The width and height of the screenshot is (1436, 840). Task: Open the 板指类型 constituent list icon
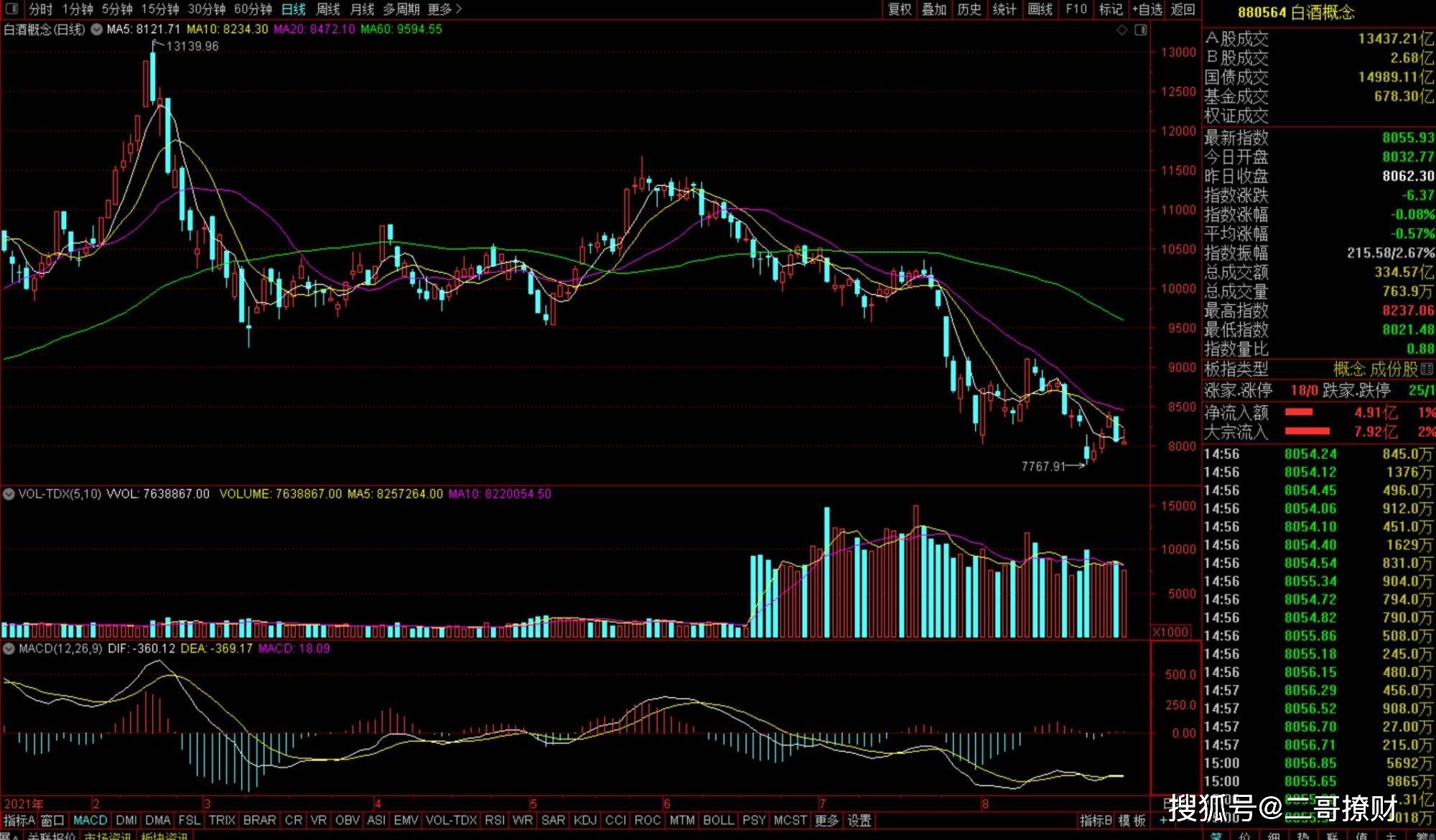click(1427, 369)
